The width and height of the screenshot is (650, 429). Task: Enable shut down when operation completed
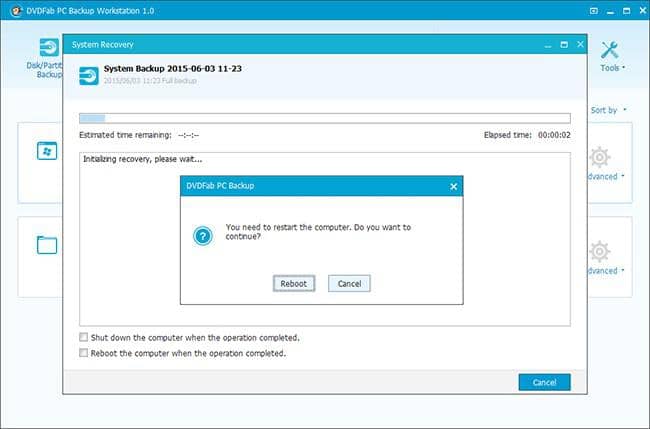tap(83, 337)
